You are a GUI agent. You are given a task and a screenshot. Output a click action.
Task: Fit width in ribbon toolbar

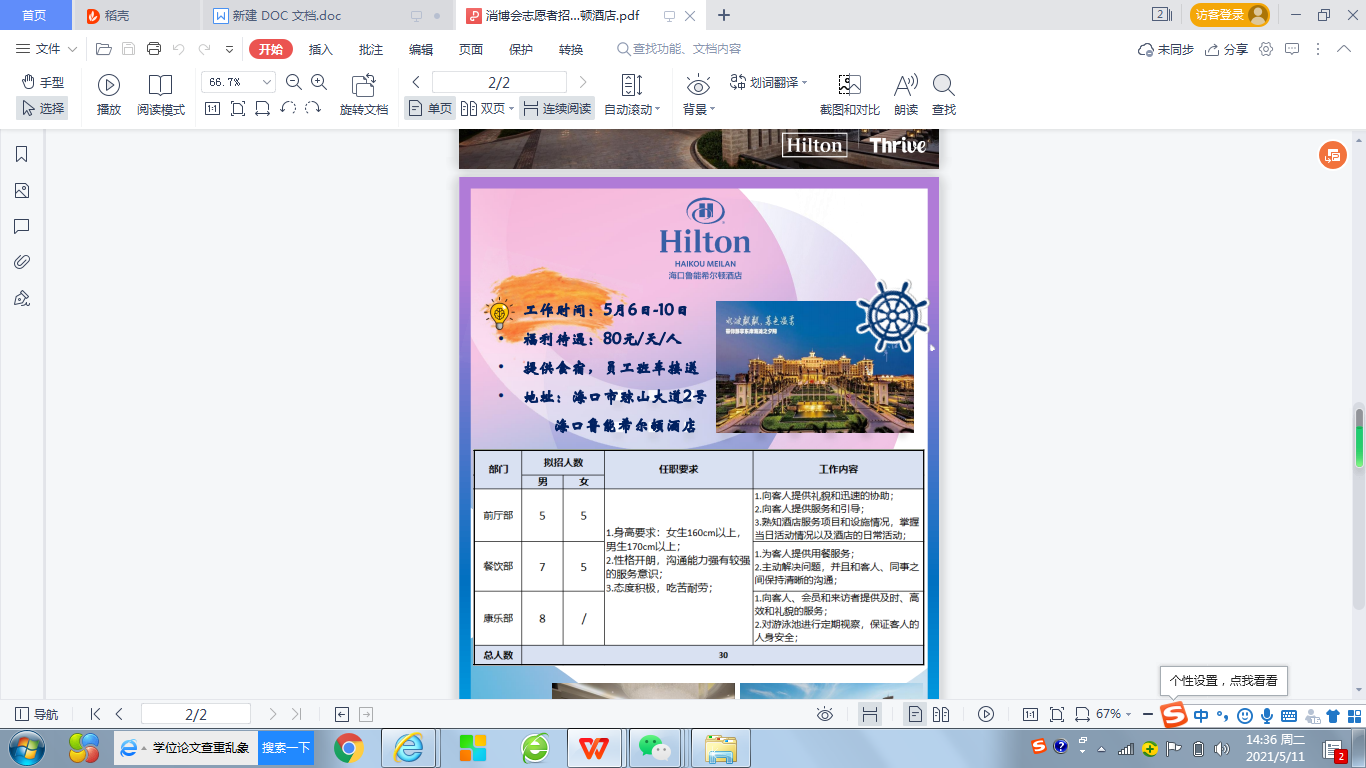262,108
